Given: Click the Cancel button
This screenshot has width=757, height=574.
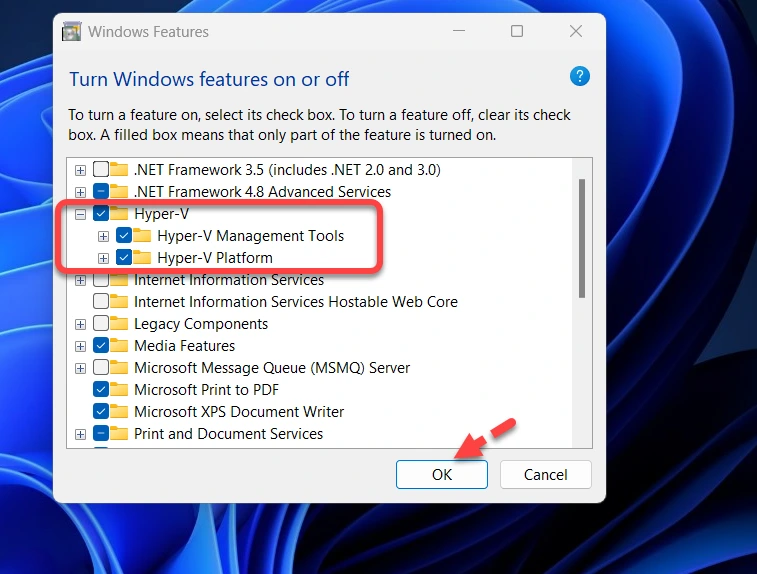Looking at the screenshot, I should 546,475.
